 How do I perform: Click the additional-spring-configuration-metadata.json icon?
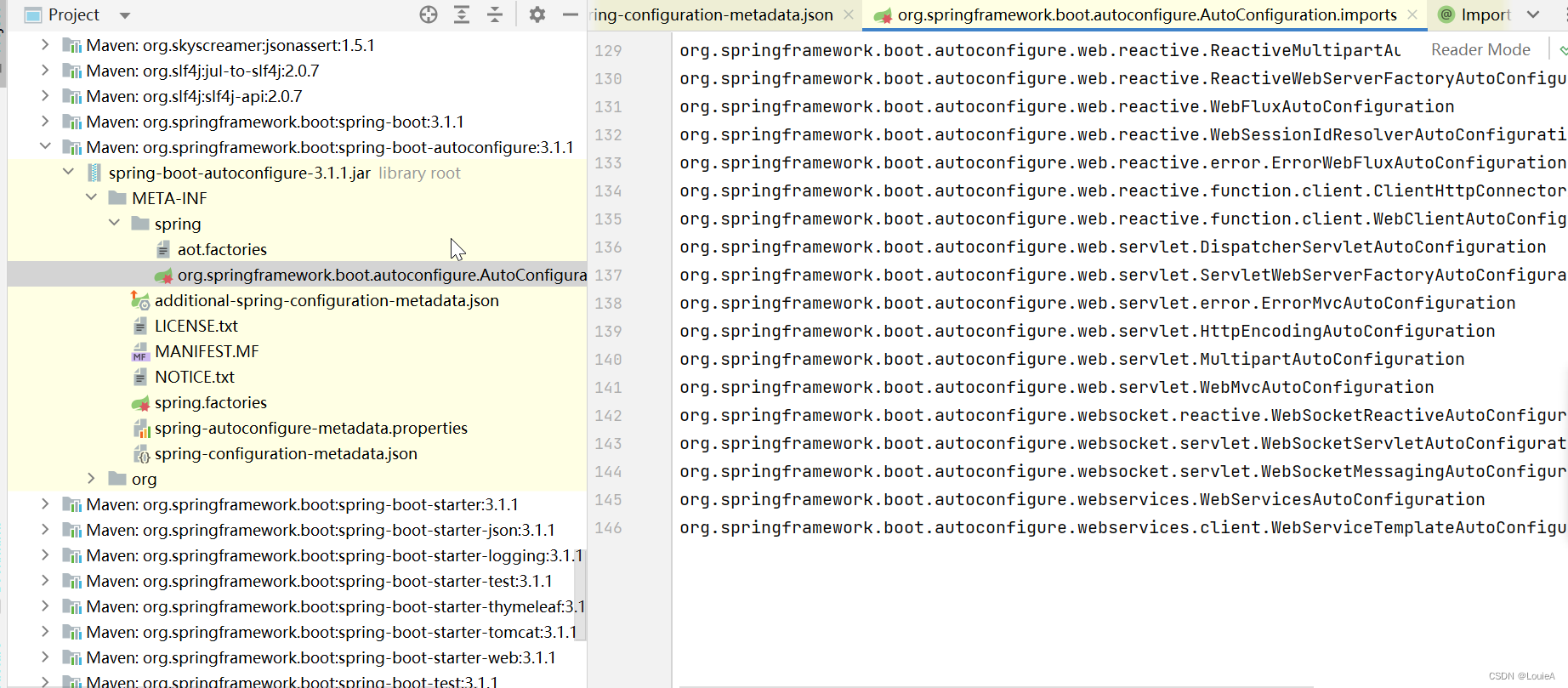pyautogui.click(x=140, y=300)
